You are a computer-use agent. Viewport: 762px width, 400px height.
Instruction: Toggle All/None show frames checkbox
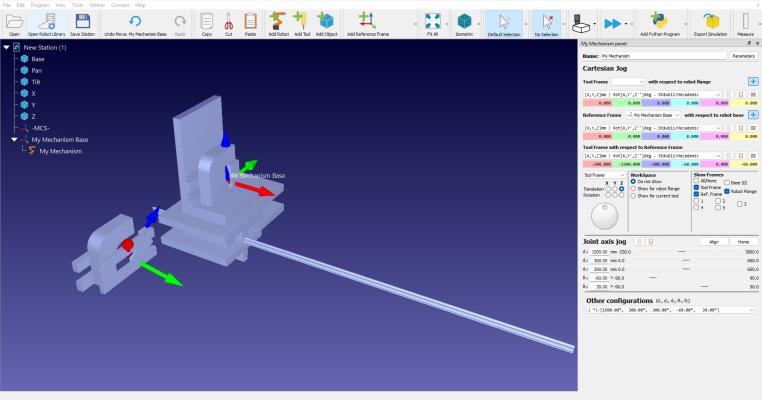click(696, 181)
